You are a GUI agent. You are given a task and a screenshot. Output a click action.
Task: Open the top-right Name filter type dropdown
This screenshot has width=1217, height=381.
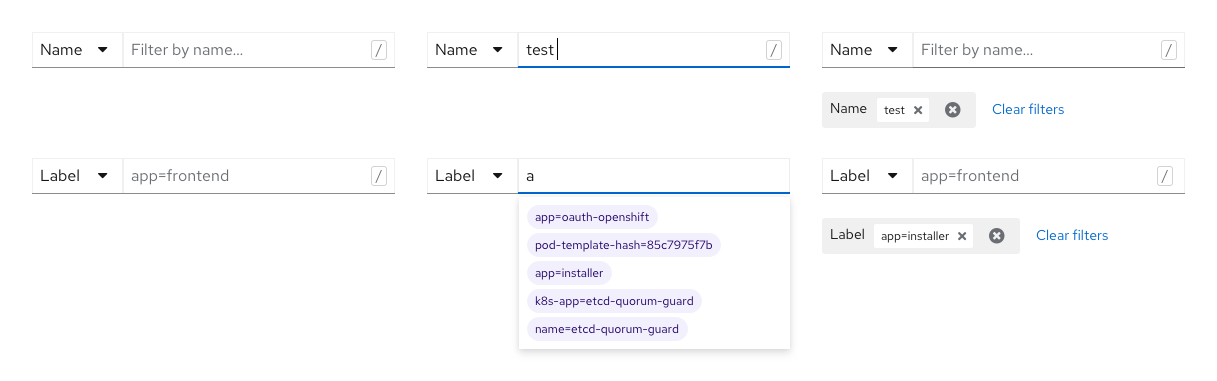(x=867, y=50)
